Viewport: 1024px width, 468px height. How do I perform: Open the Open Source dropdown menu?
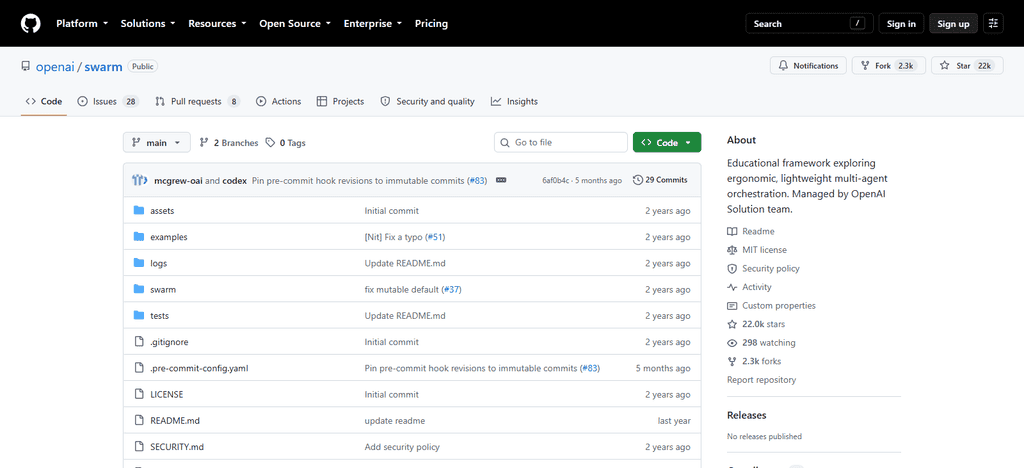point(295,23)
